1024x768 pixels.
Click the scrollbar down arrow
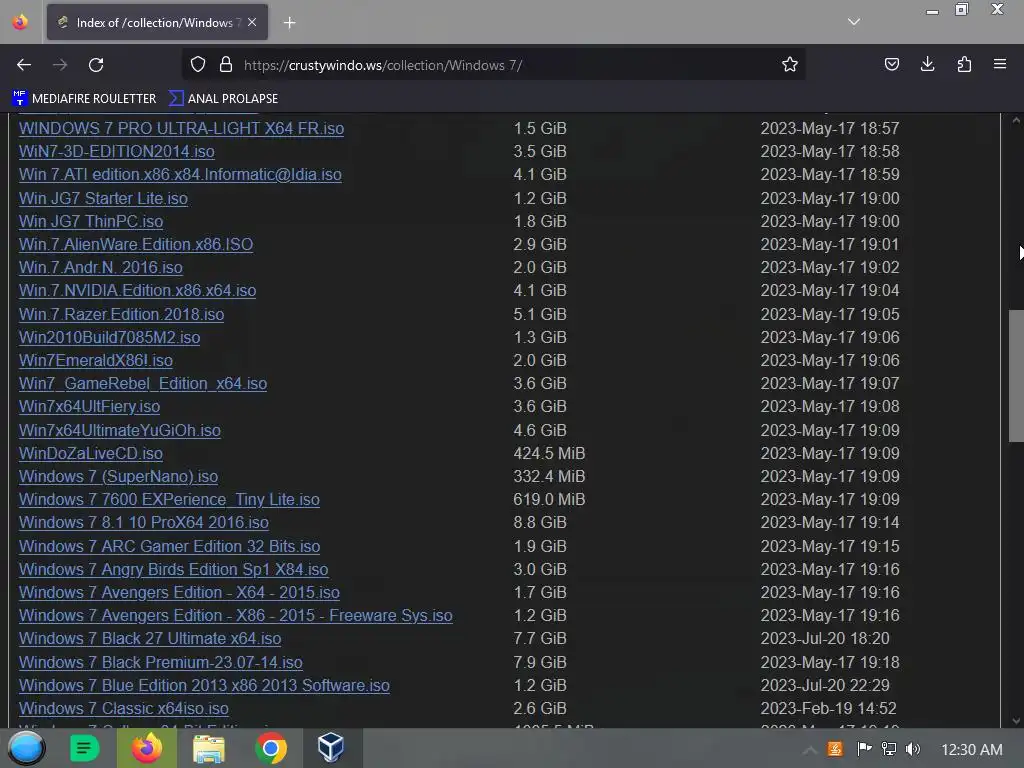pos(1016,721)
